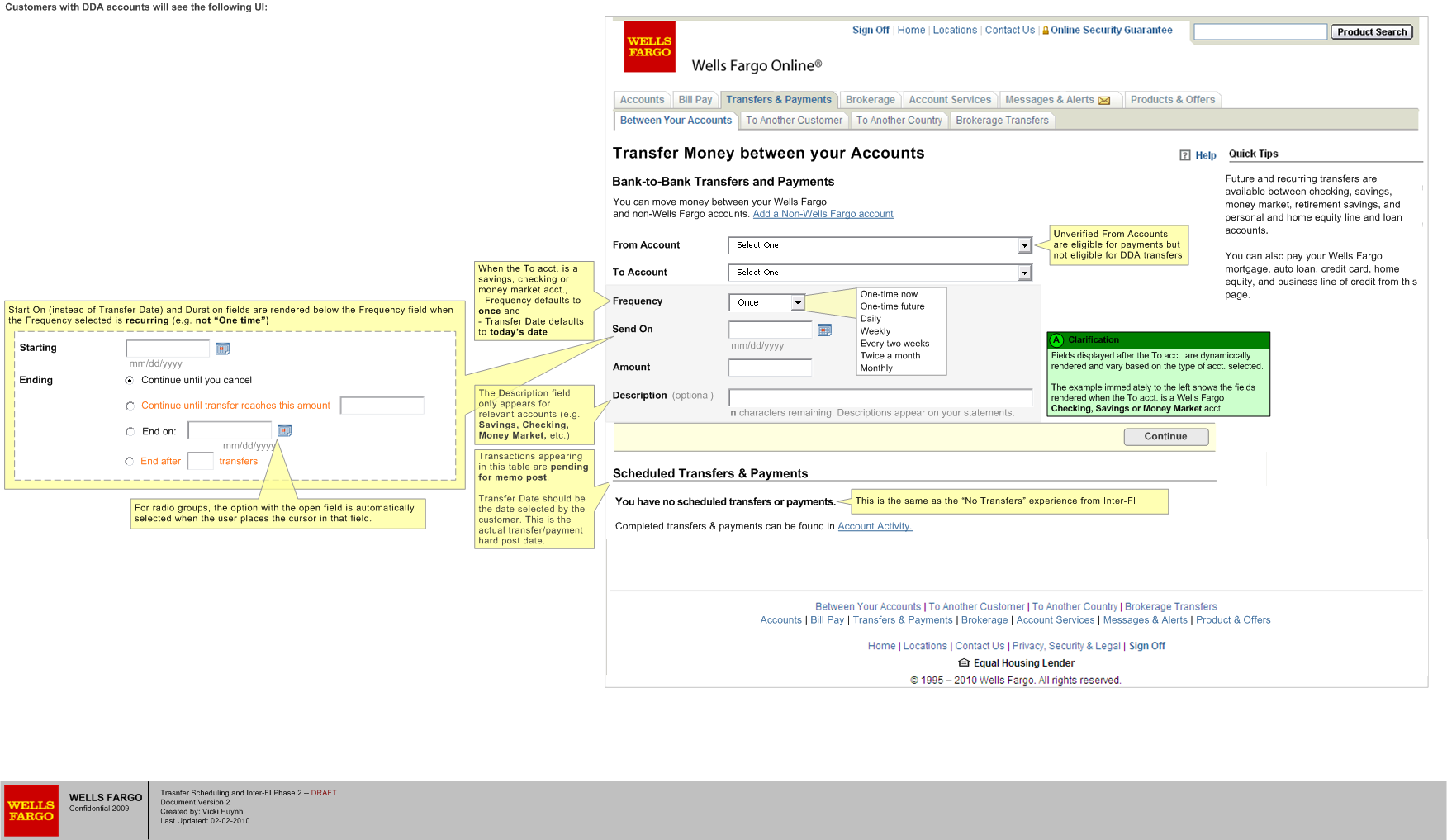The width and height of the screenshot is (1447, 840).
Task: Select Continue until transfer reaches this amount
Action: [130, 406]
